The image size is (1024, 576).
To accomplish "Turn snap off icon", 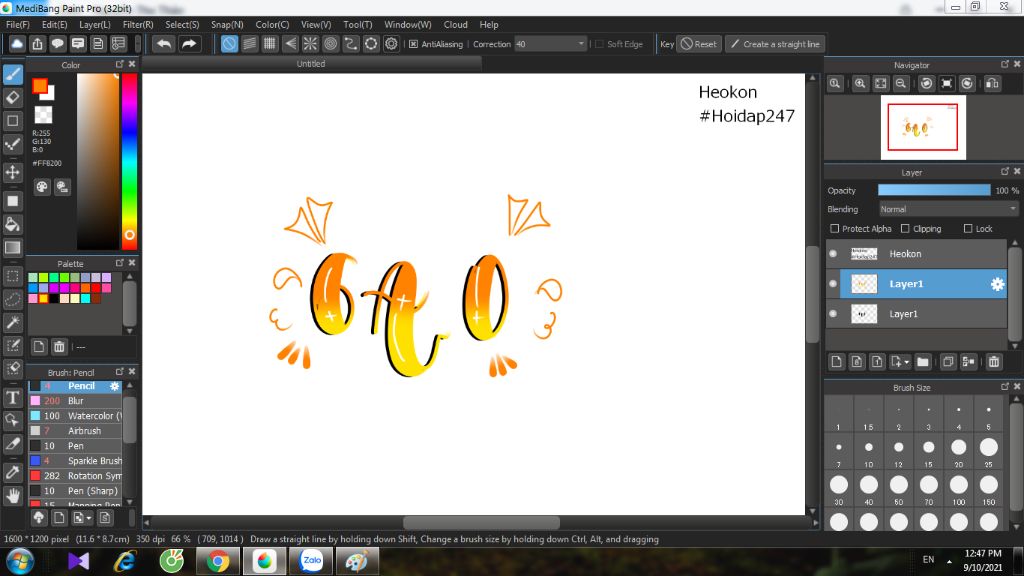I will (229, 44).
